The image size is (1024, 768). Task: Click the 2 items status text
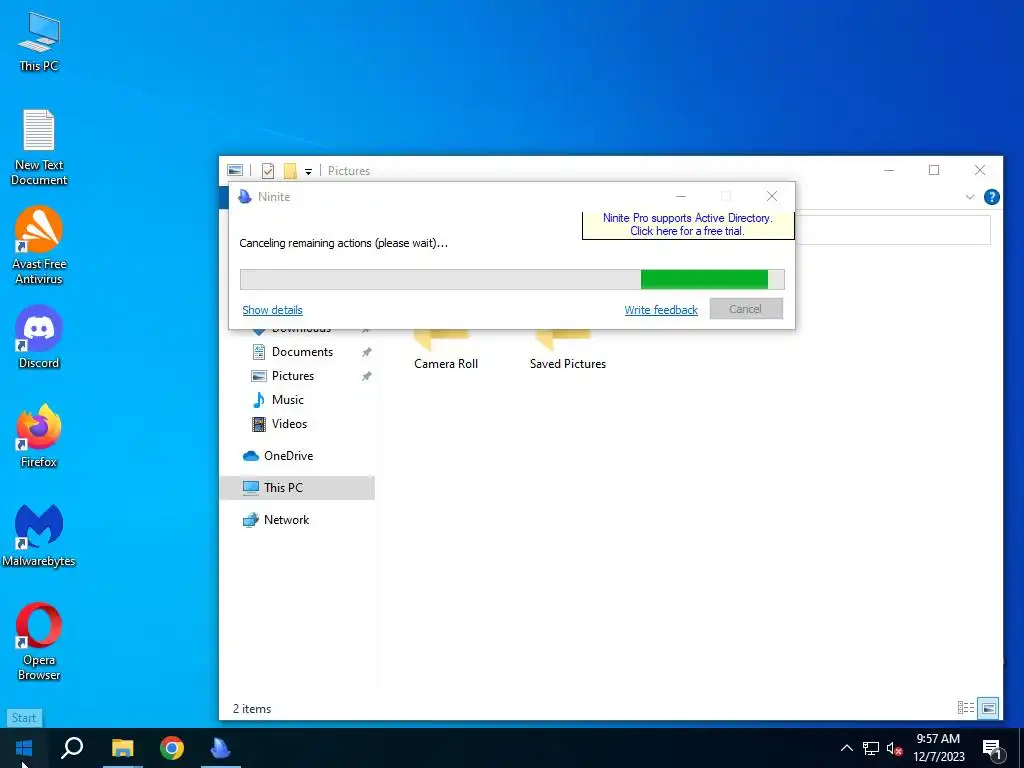pos(252,709)
